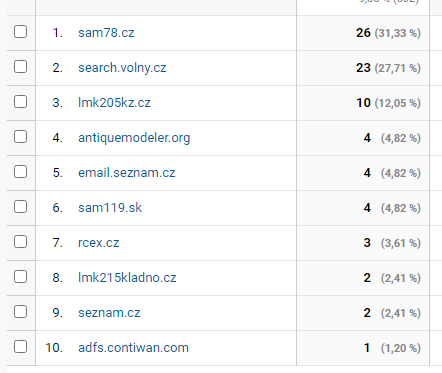Check the adfs.contiwan.com row box
The width and height of the screenshot is (442, 373).
(x=20, y=347)
